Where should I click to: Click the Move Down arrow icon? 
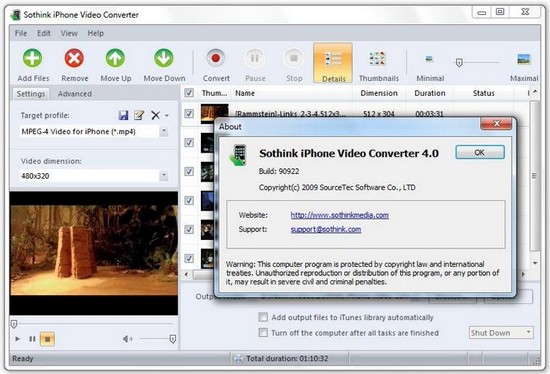pos(164,58)
